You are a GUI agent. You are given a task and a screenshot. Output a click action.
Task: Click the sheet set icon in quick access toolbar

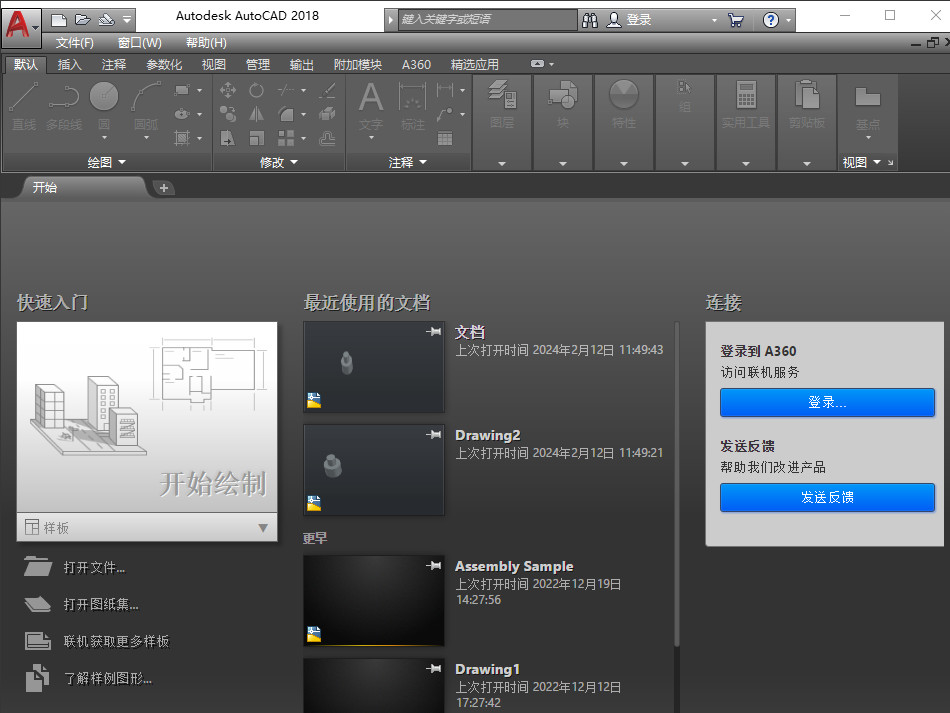coord(107,20)
